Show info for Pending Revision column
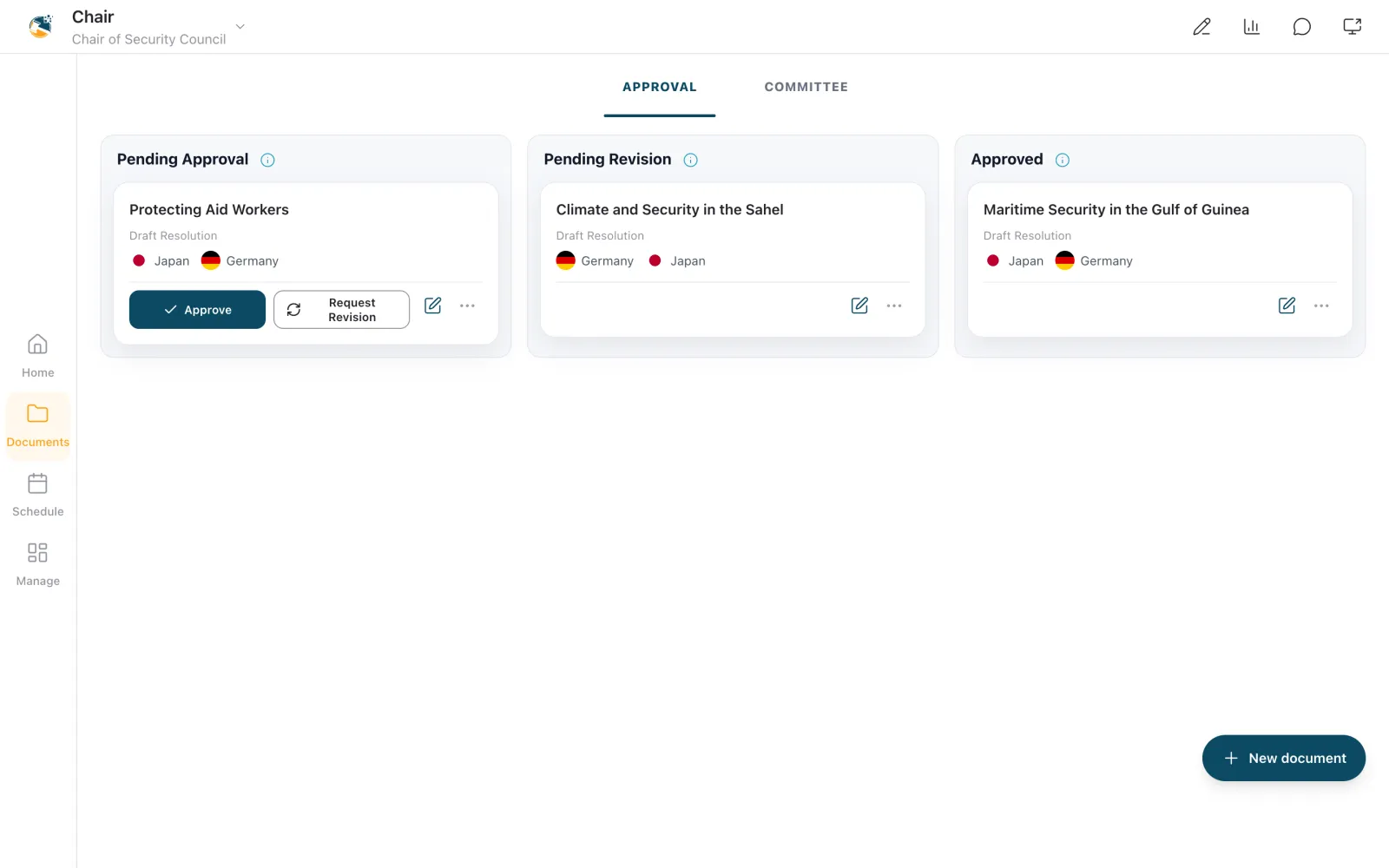This screenshot has height=868, width=1389. [691, 160]
